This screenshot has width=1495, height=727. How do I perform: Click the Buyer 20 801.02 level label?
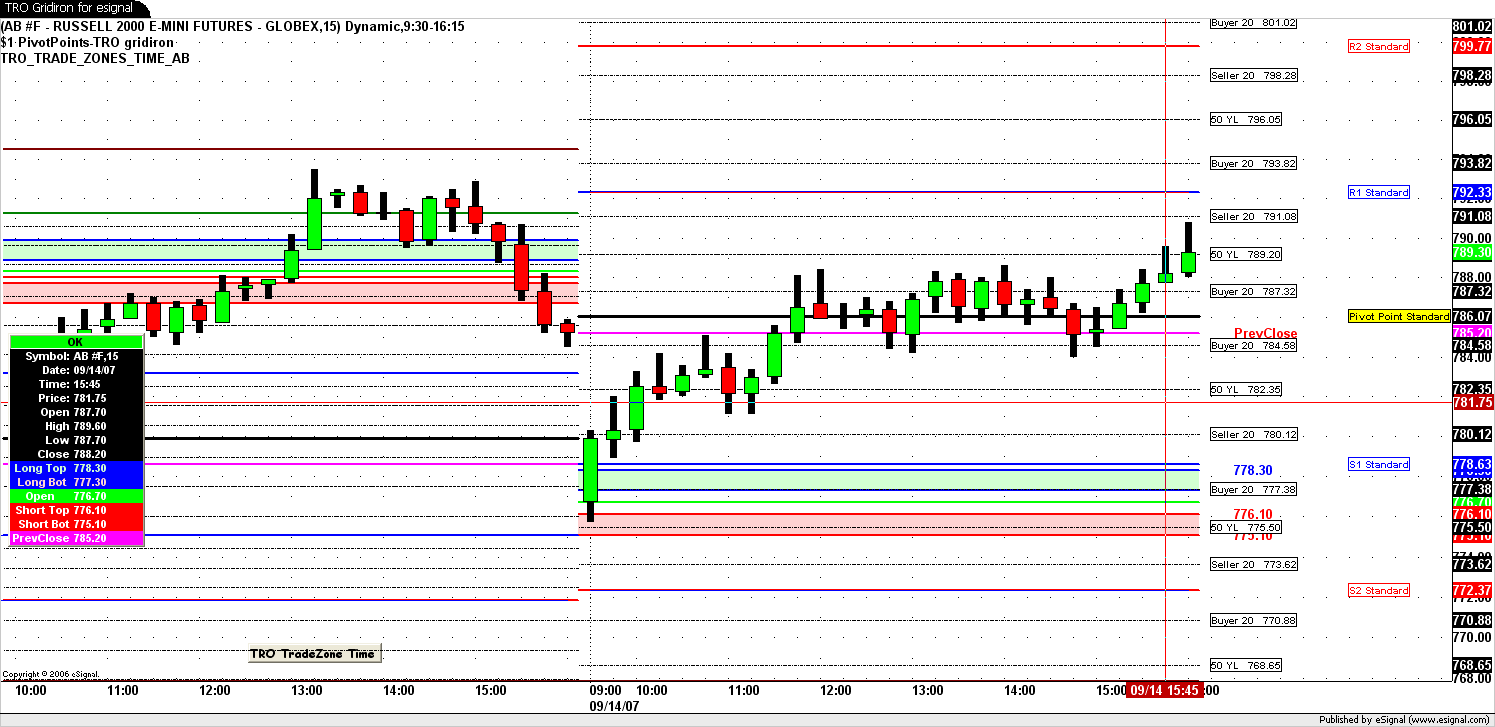pos(1253,22)
